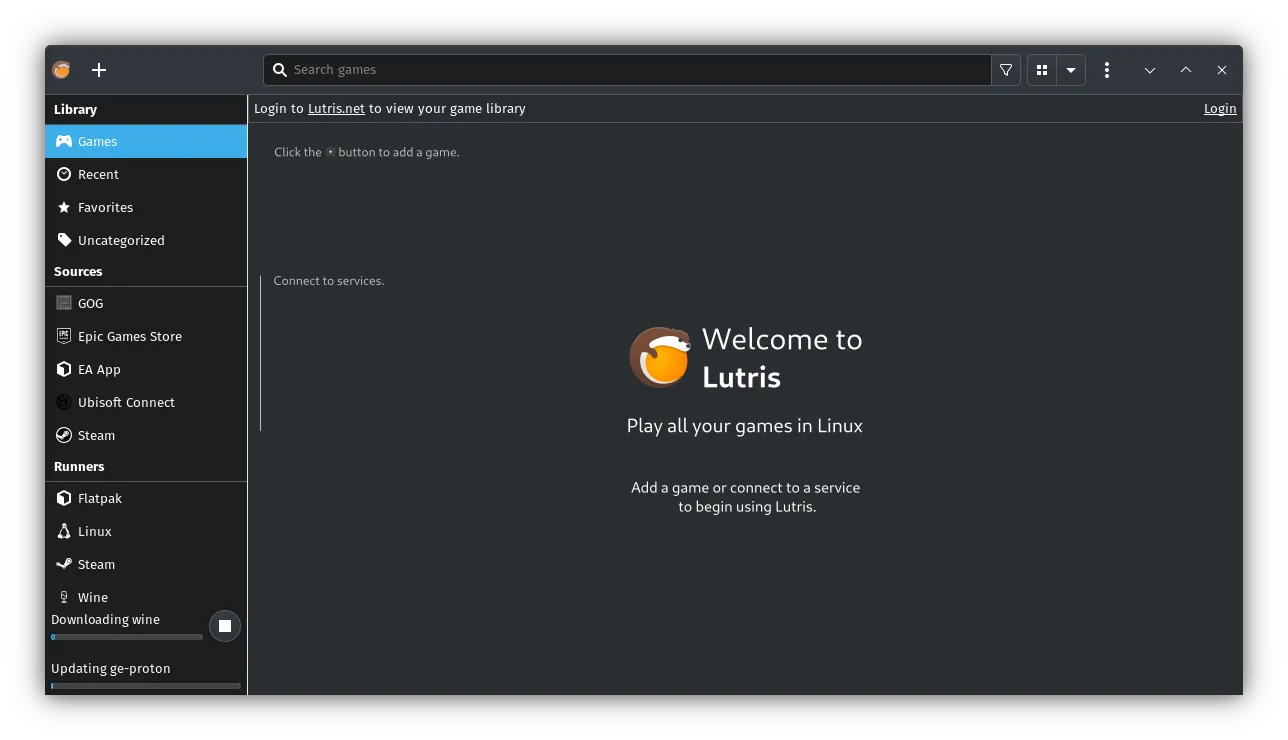Select the Epic Games Store label
The image size is (1288, 740).
click(130, 336)
